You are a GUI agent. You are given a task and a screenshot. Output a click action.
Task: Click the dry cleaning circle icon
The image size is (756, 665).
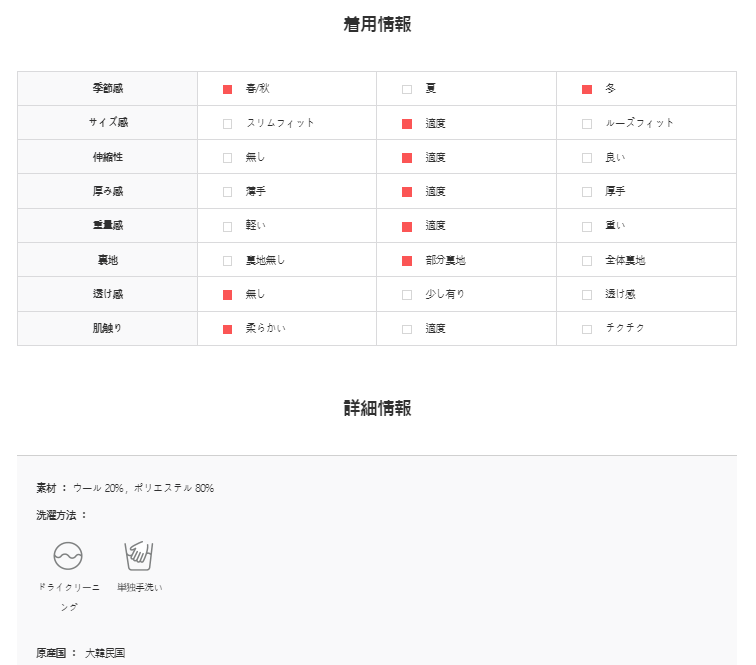(68, 556)
